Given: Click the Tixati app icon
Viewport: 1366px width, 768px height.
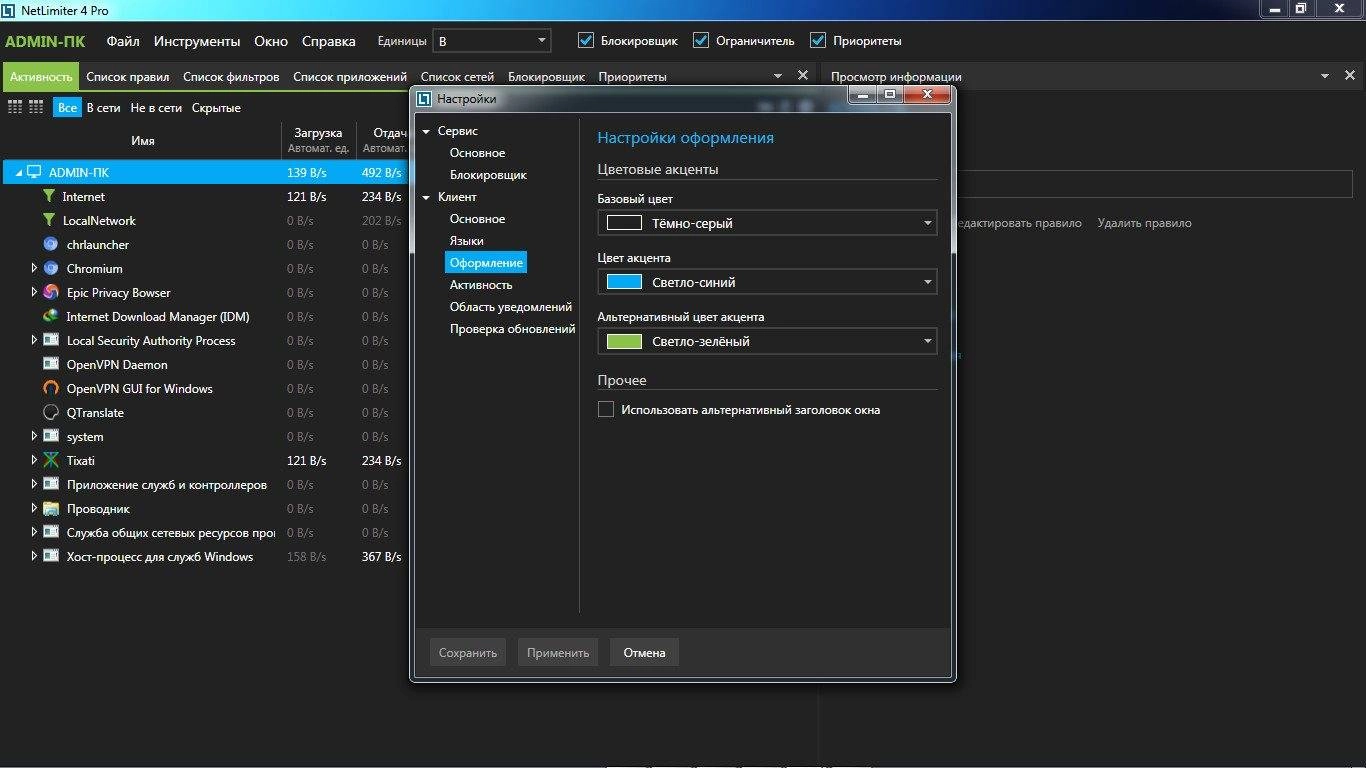Looking at the screenshot, I should tap(51, 460).
